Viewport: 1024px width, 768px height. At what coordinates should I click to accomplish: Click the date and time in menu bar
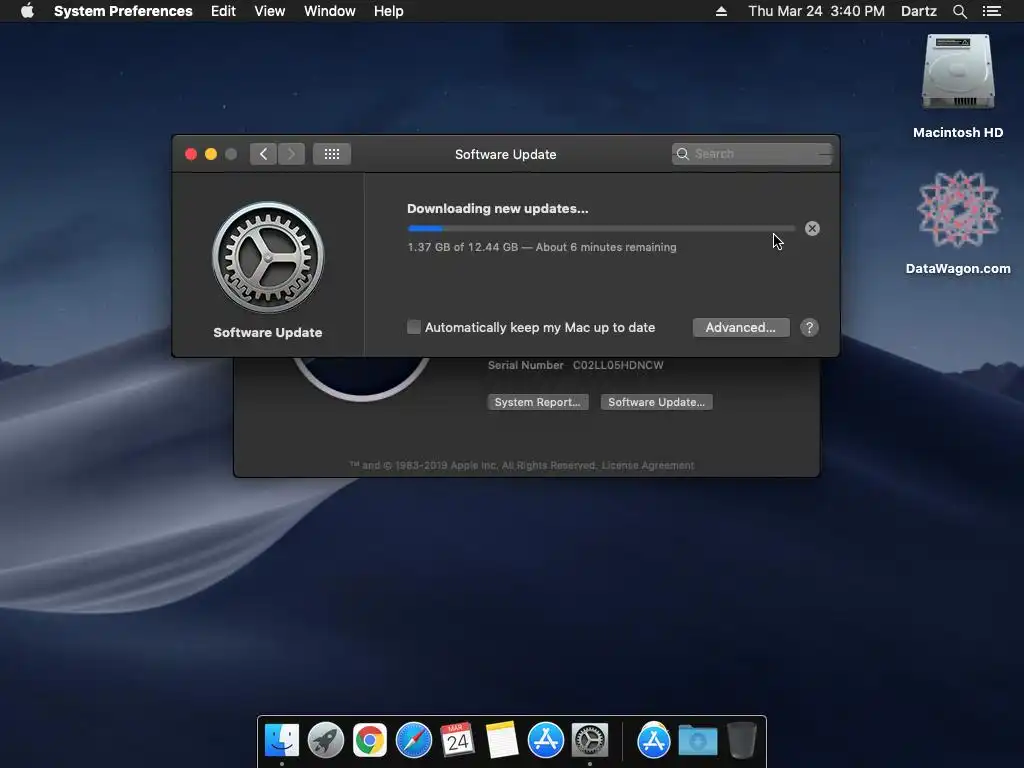point(816,11)
